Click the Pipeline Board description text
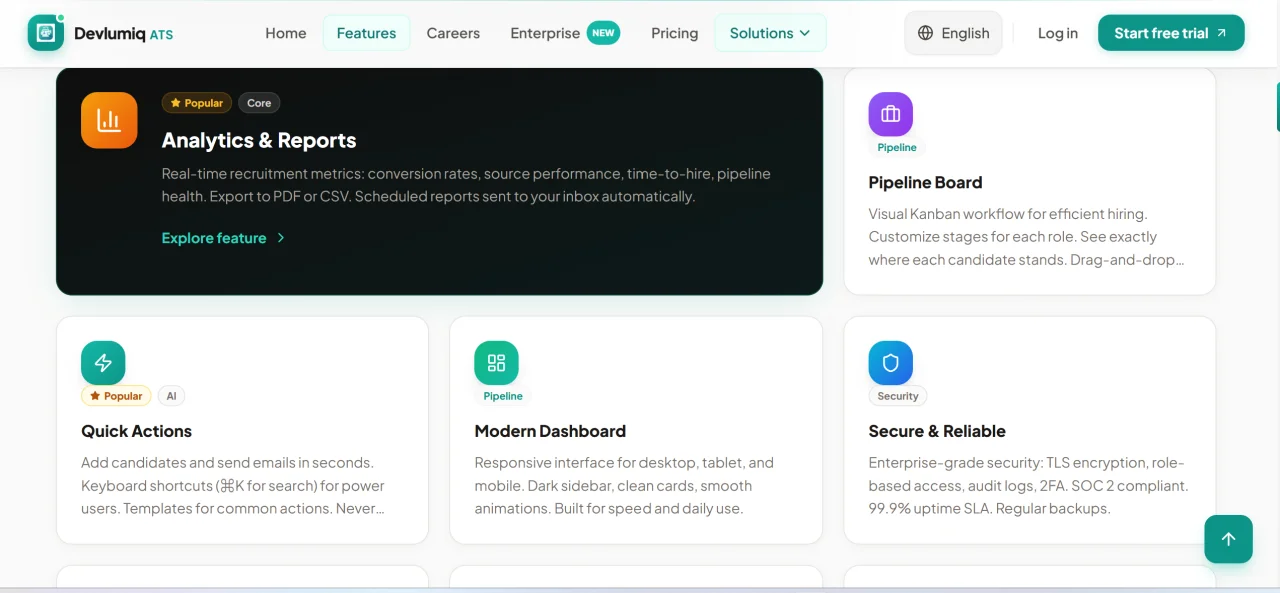Screen dimensions: 1280x593 tap(1027, 237)
